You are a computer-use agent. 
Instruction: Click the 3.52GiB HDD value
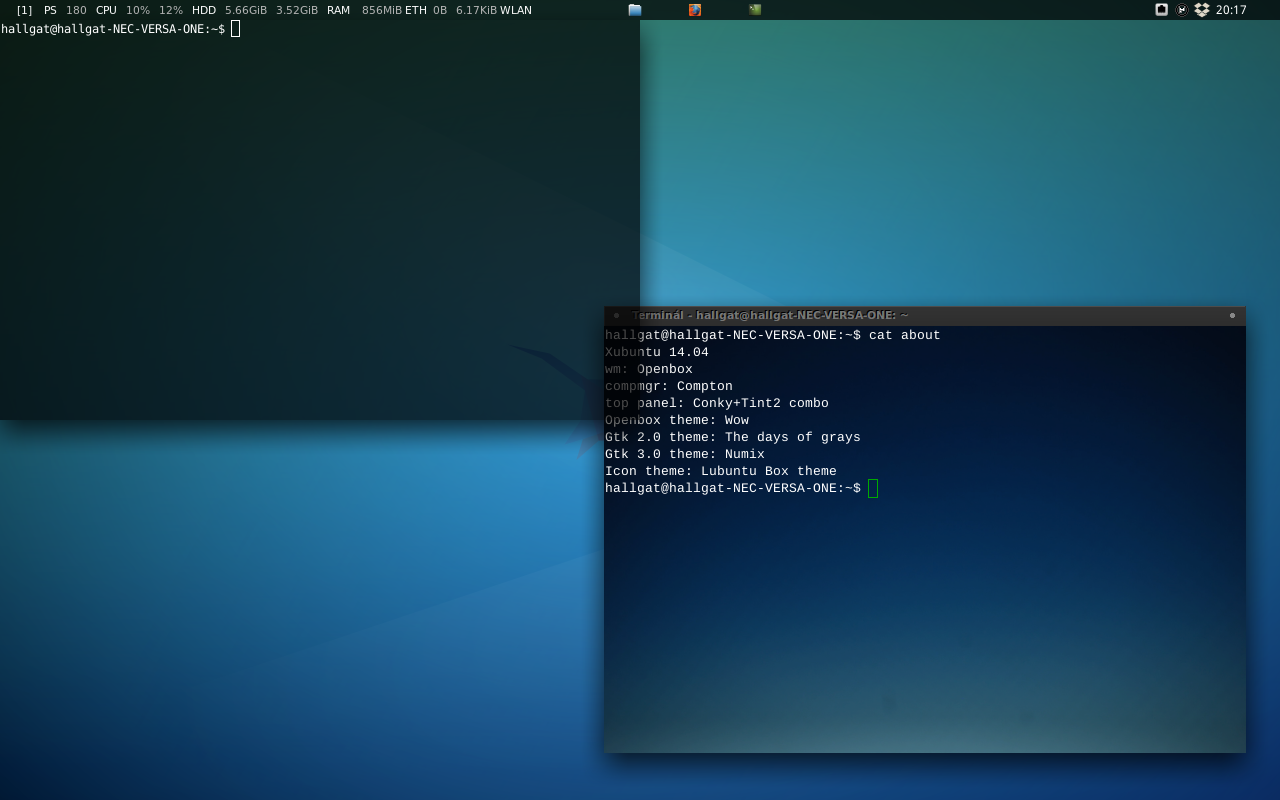click(x=297, y=10)
